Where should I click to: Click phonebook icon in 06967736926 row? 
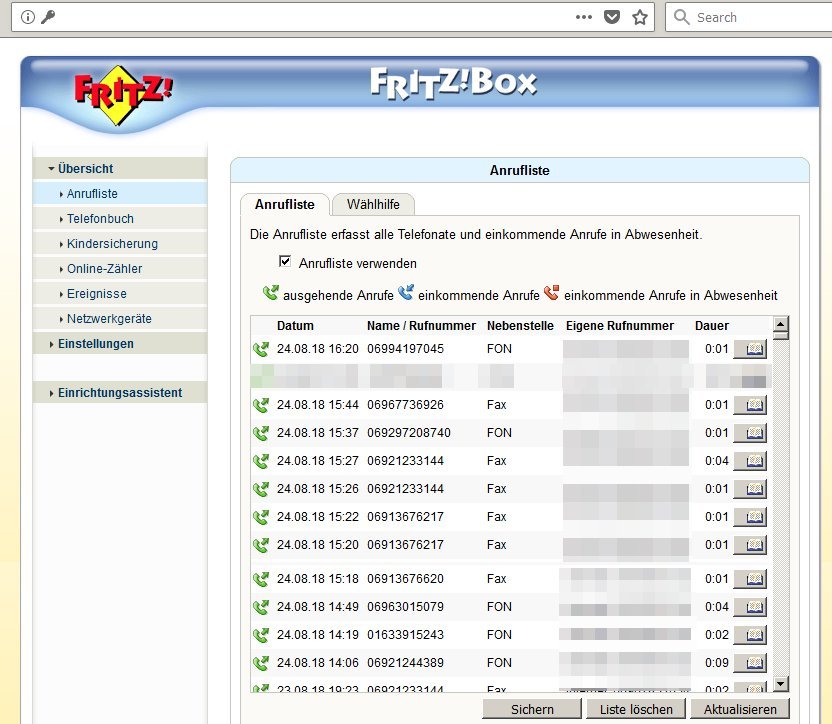(750, 405)
